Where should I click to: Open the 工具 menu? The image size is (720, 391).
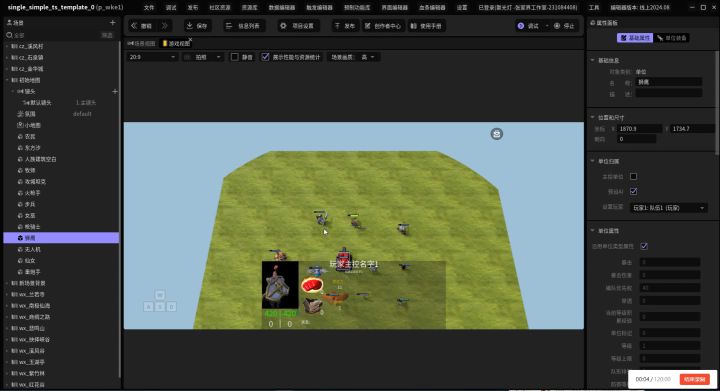(x=594, y=8)
